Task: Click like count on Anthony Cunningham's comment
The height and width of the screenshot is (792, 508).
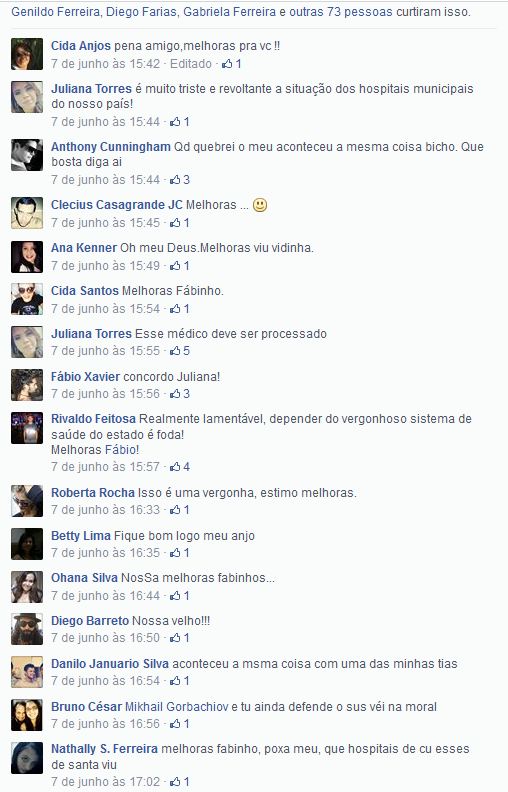Action: tap(186, 180)
